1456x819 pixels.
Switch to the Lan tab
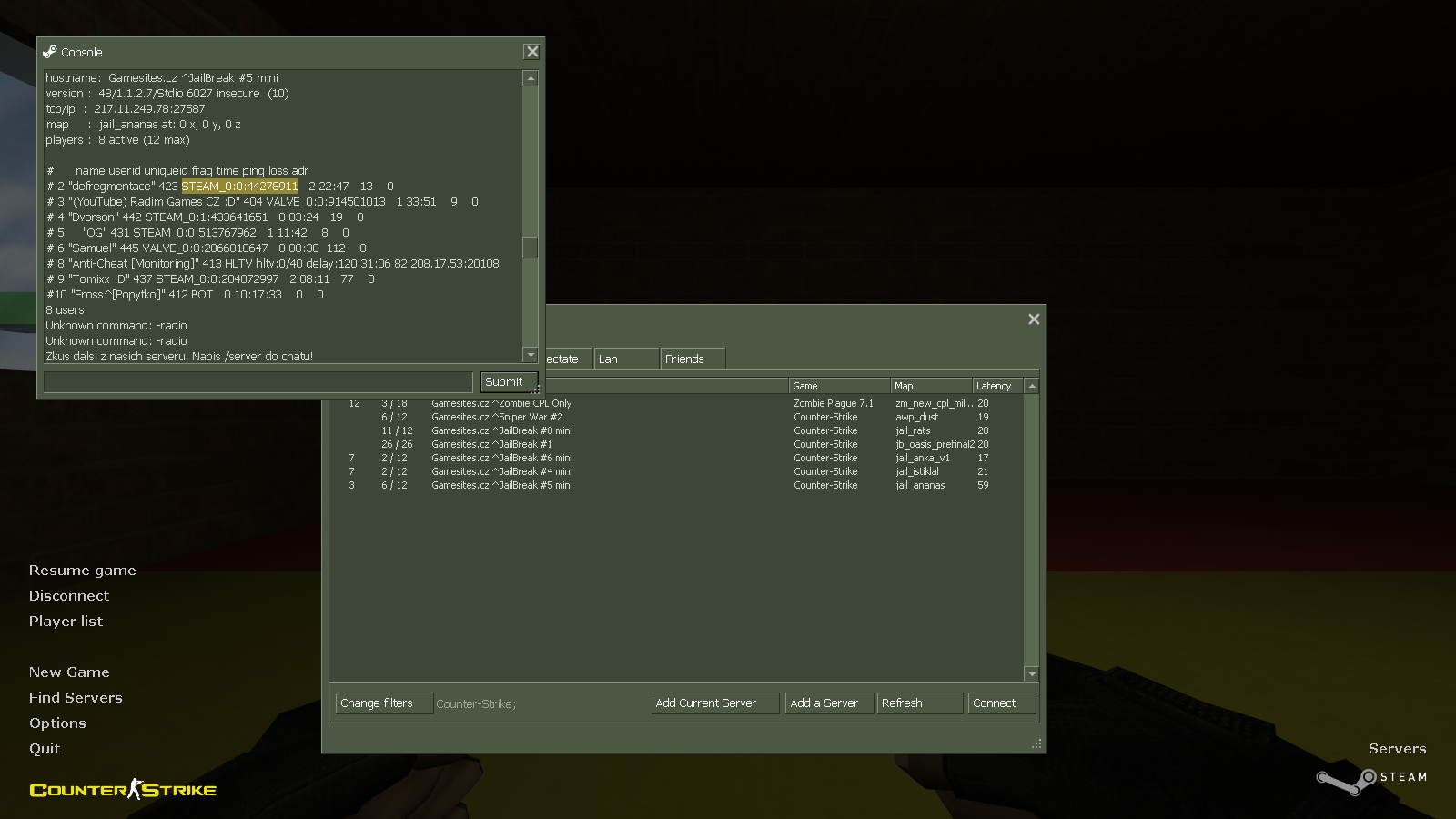(626, 359)
